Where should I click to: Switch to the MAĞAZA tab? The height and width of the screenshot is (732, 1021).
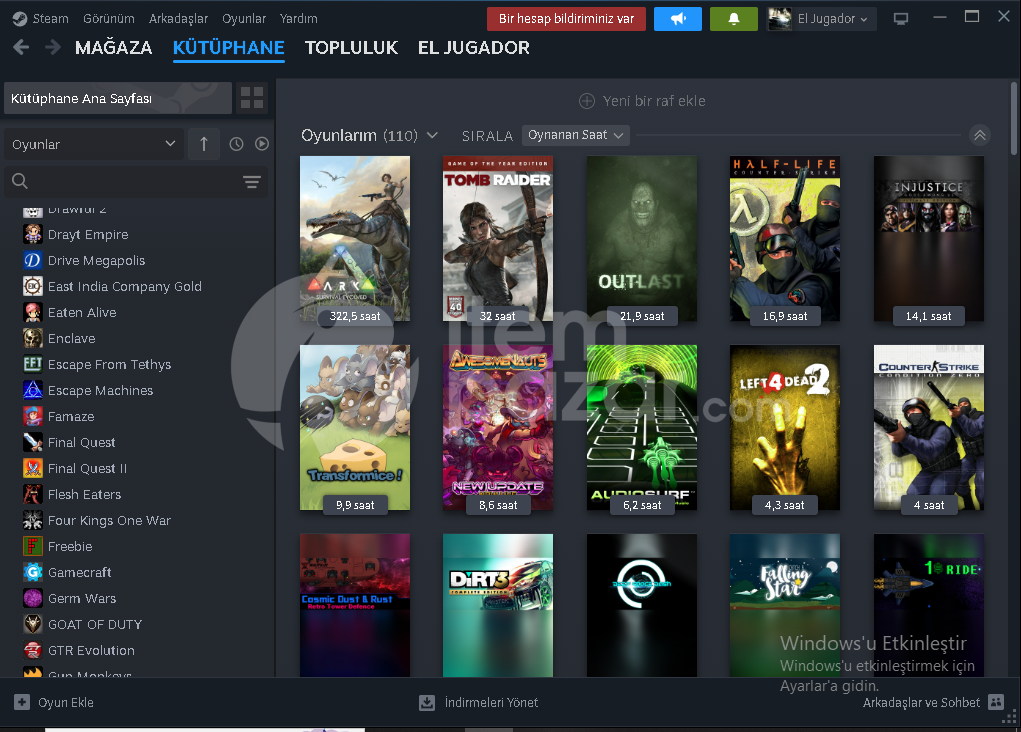point(113,48)
